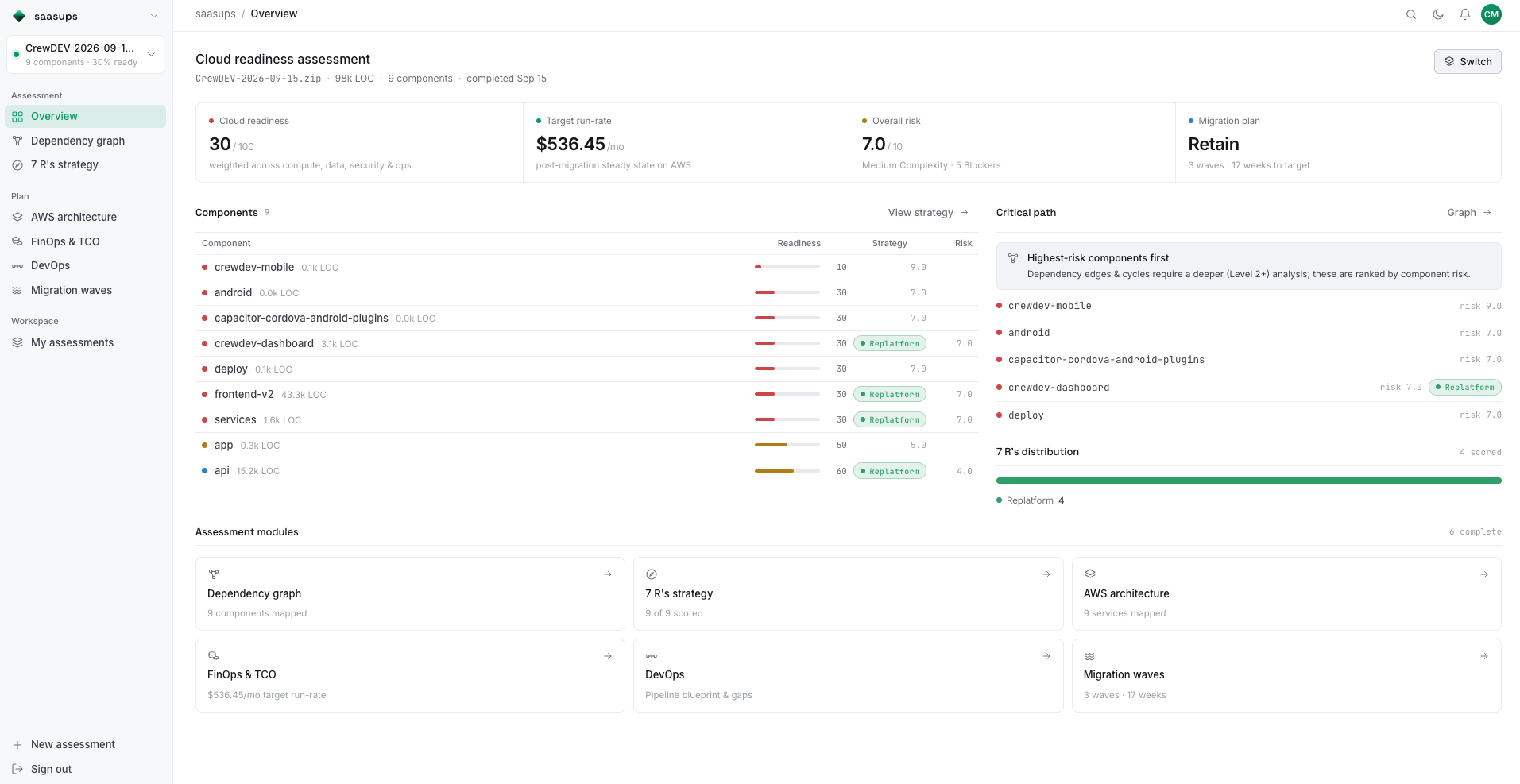Click the crewdev-mobile readiness bar
Screen dimensions: 1520x784
(787, 267)
